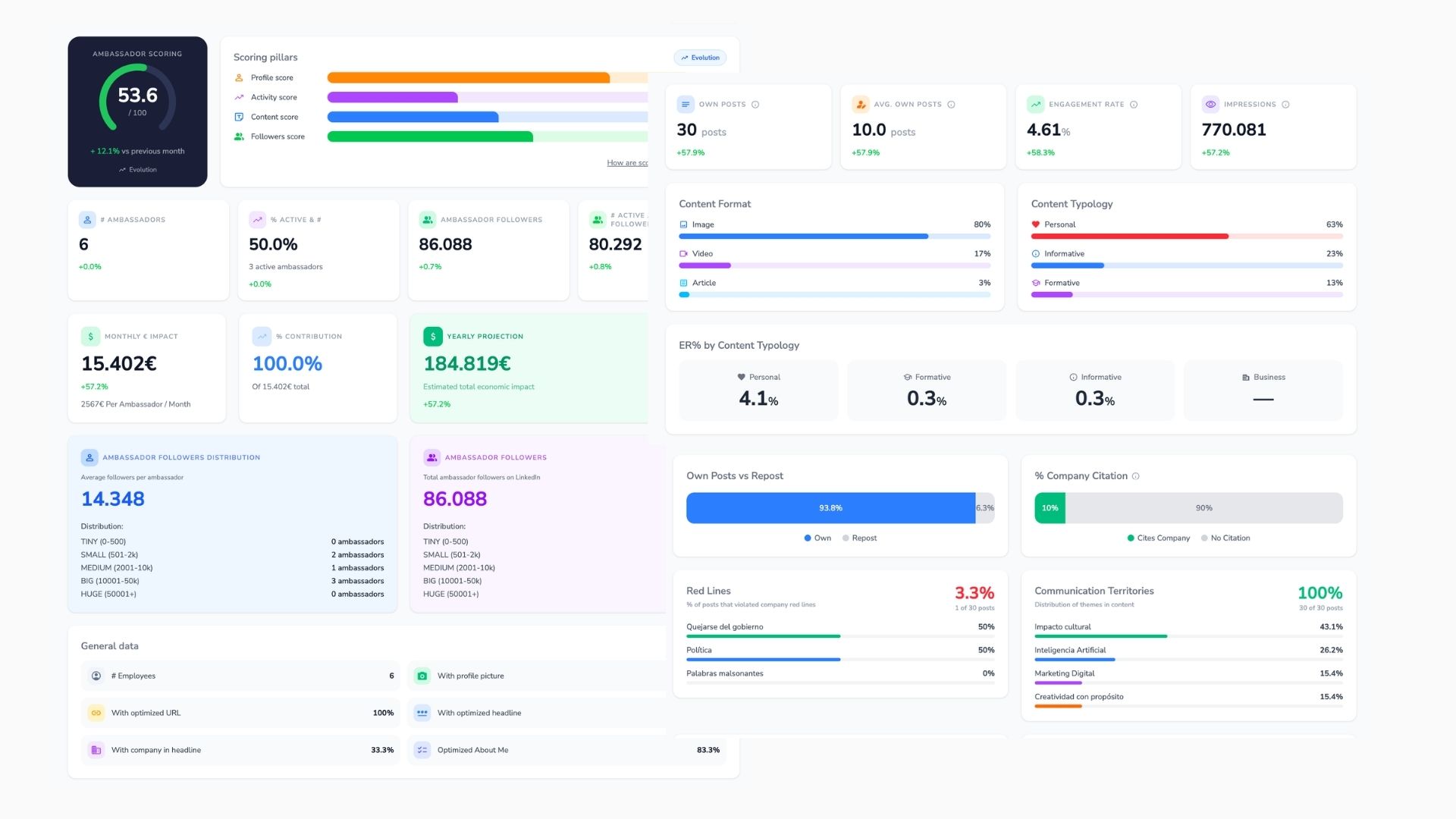
Task: Click the Formative 0.3% ER tile
Action: click(927, 391)
